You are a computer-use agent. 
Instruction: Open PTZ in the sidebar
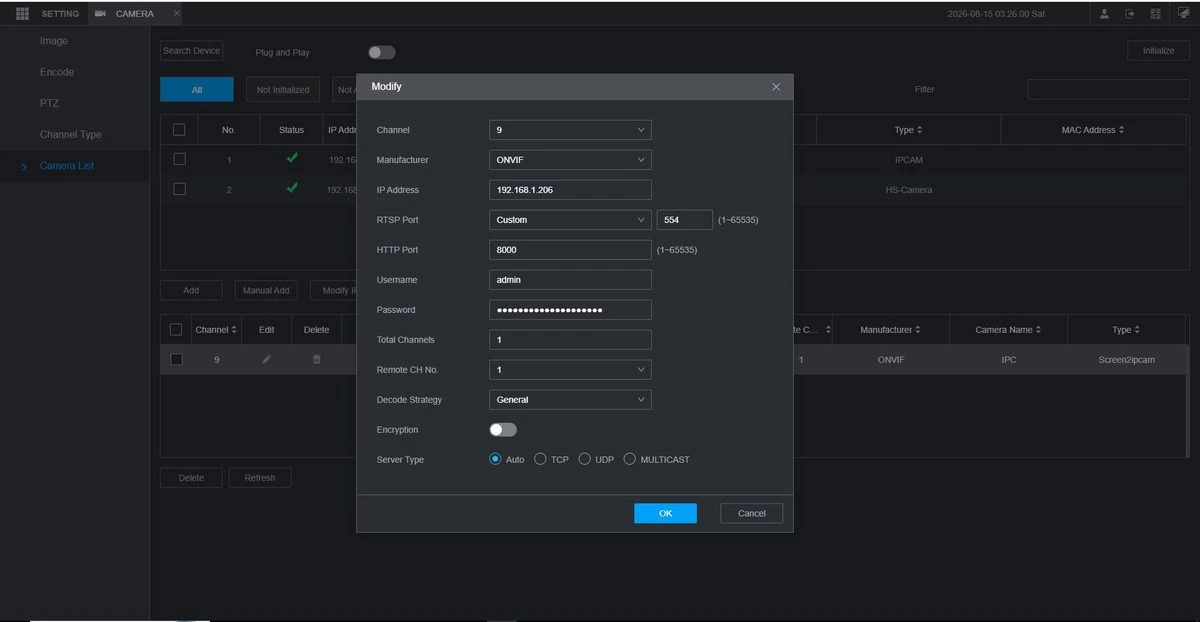(x=49, y=103)
